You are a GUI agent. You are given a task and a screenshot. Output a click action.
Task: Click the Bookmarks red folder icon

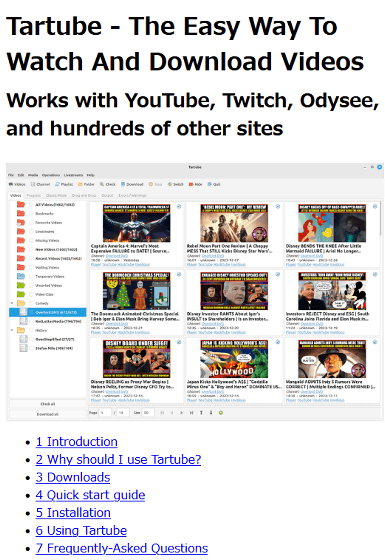(21, 214)
